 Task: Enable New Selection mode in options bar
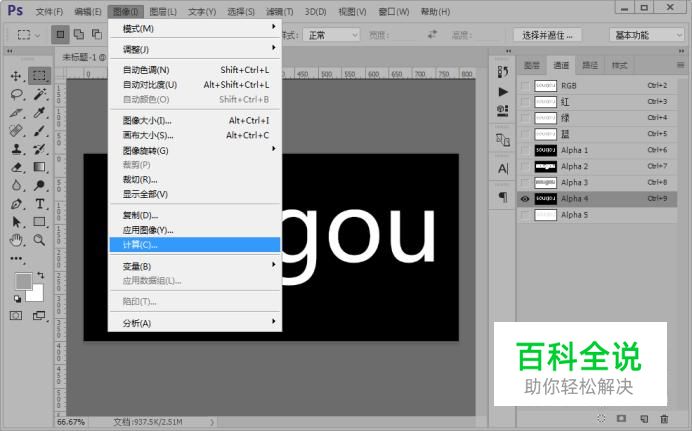(60, 34)
